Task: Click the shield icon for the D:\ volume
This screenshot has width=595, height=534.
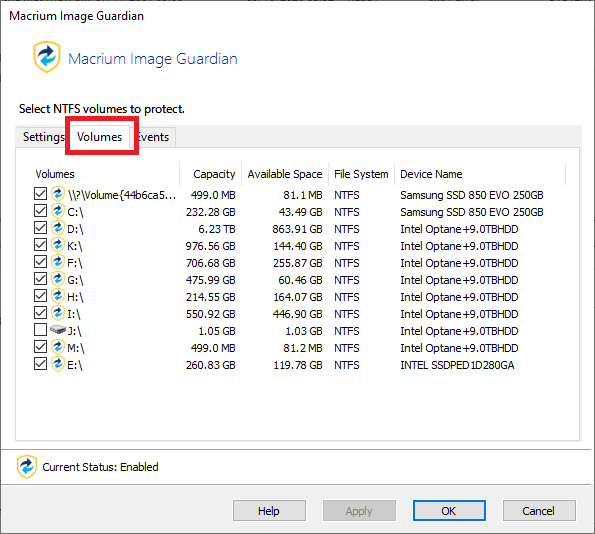Action: [x=58, y=228]
